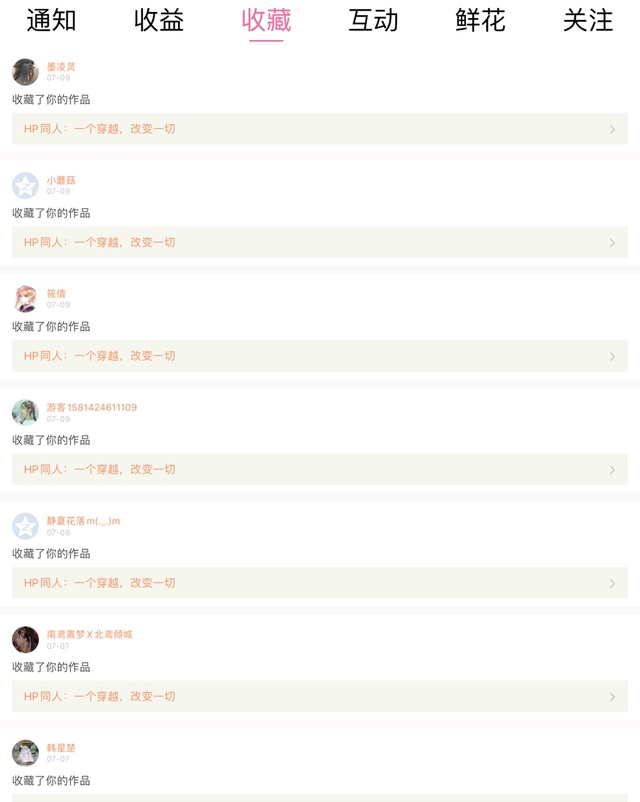Open work link under 静夏花落m(._.)m
Image resolution: width=640 pixels, height=802 pixels.
(x=100, y=583)
